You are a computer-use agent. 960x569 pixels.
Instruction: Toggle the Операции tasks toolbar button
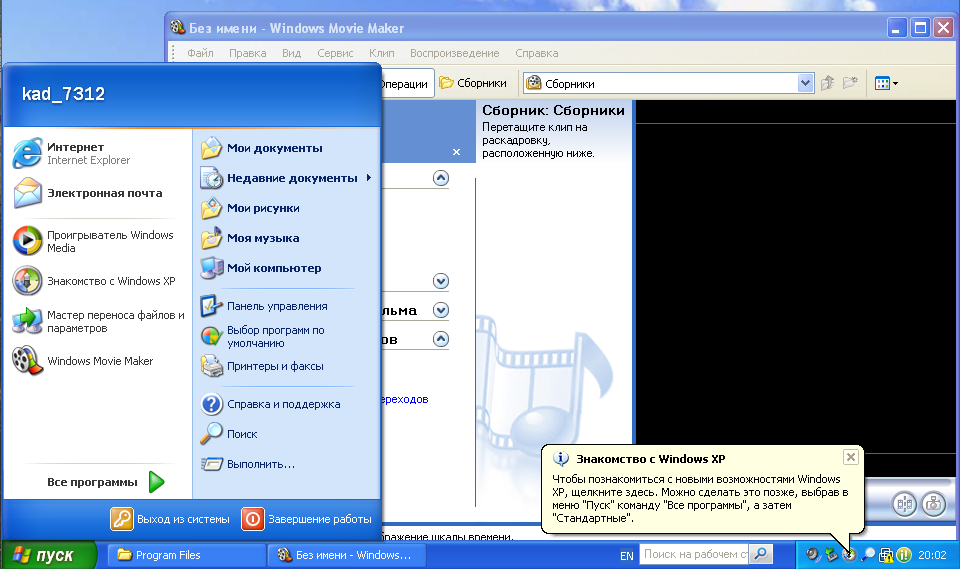pos(407,83)
